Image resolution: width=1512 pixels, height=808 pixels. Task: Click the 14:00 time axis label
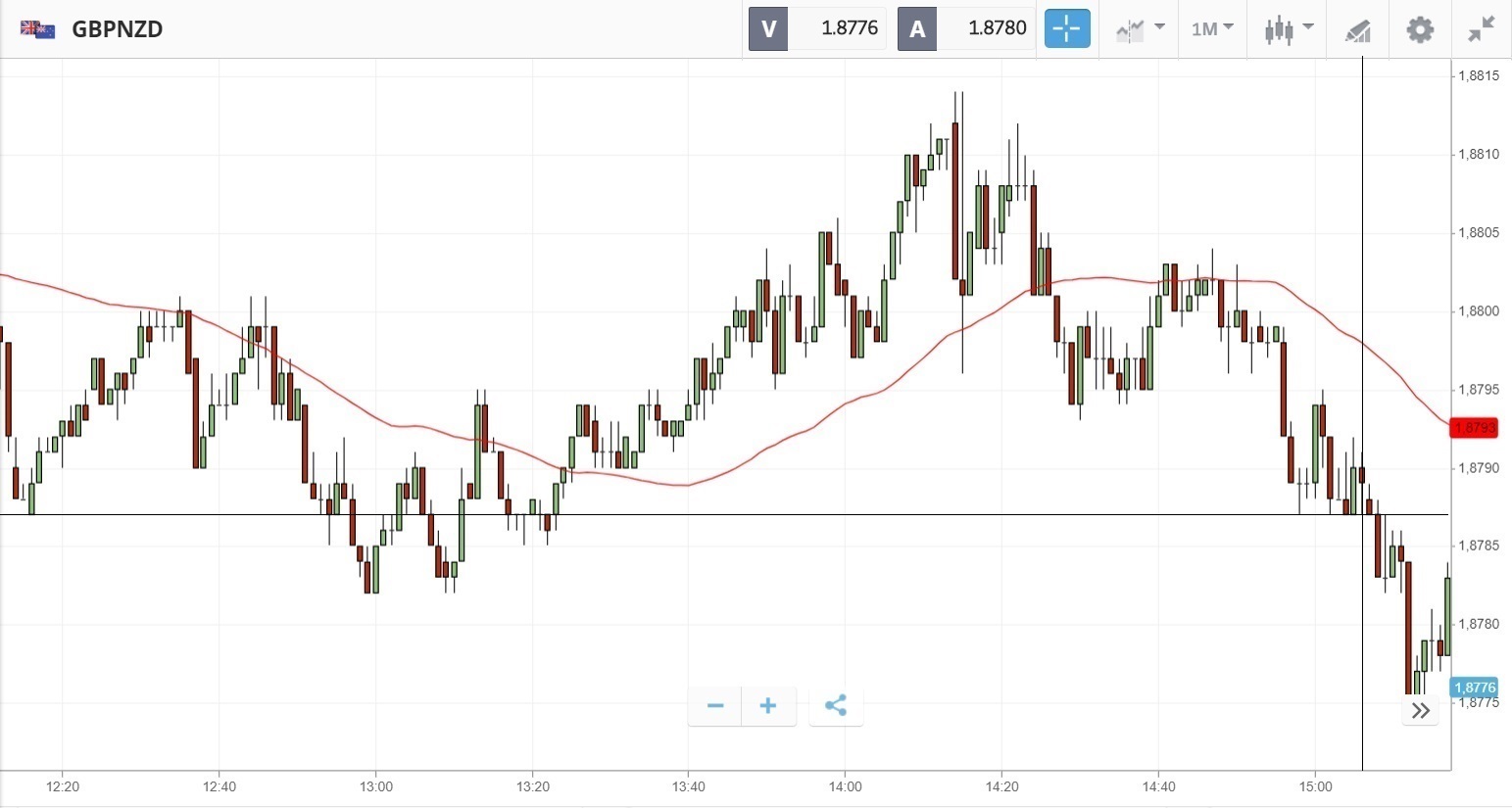(x=846, y=786)
